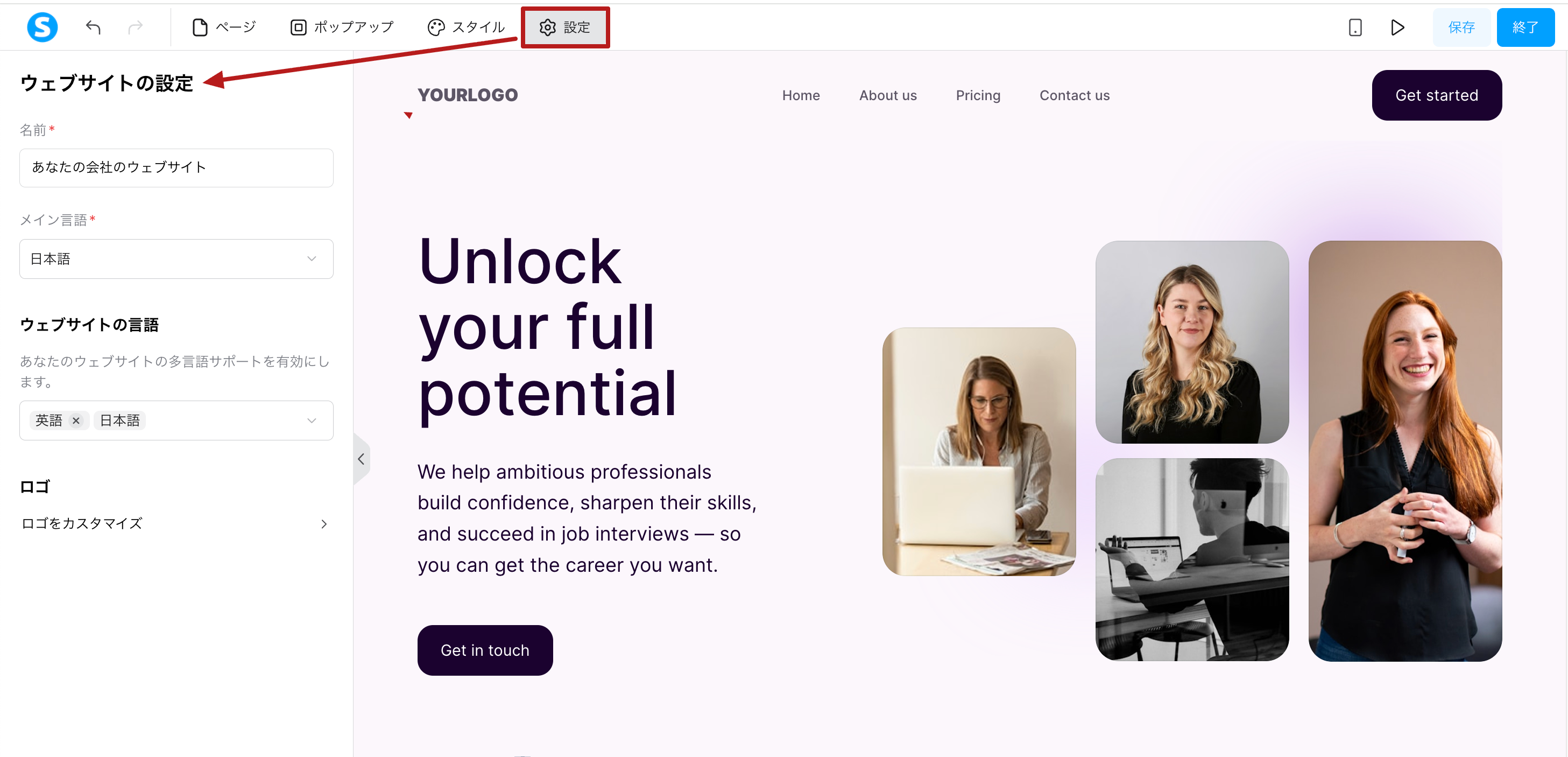The height and width of the screenshot is (757, 1568).
Task: Click the 保存 save button
Action: [1461, 27]
